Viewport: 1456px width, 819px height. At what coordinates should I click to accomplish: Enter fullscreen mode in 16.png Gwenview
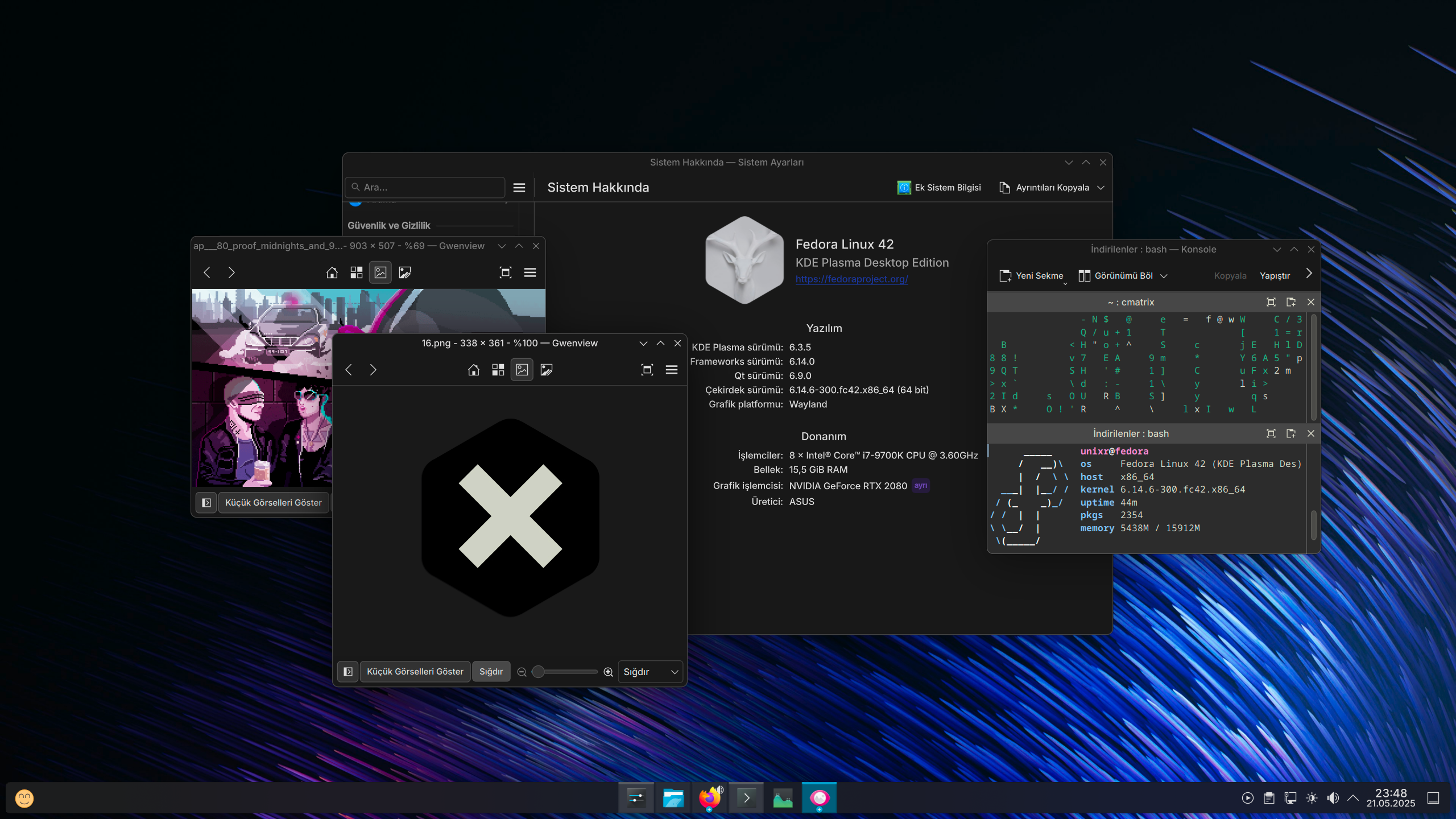coord(647,370)
